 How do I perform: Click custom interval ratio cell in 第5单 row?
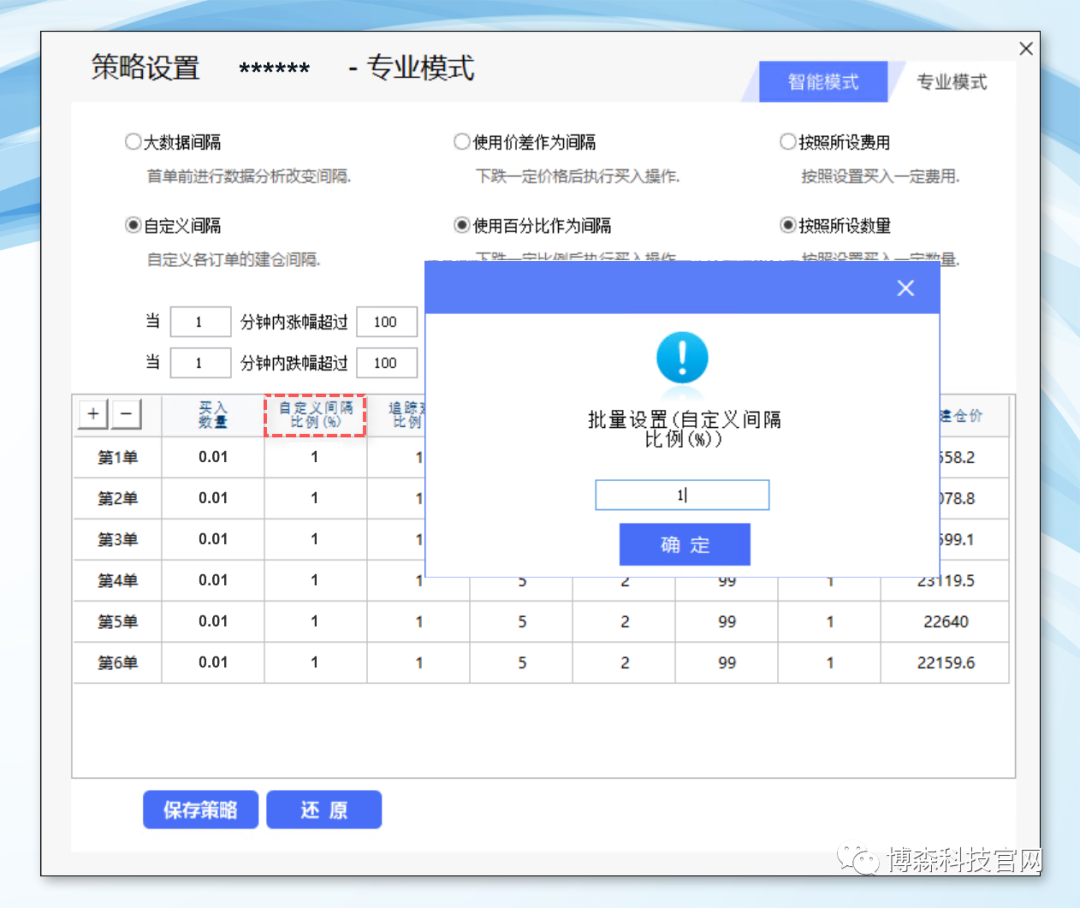tap(315, 621)
